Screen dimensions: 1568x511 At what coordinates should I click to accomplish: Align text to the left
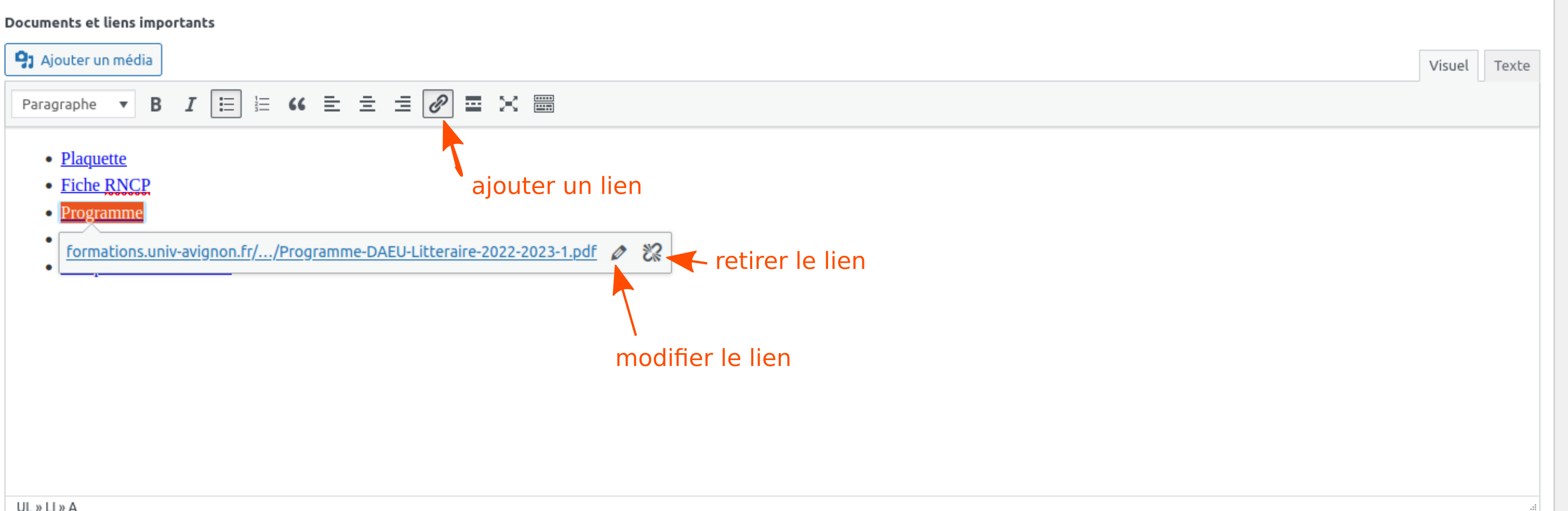tap(332, 104)
